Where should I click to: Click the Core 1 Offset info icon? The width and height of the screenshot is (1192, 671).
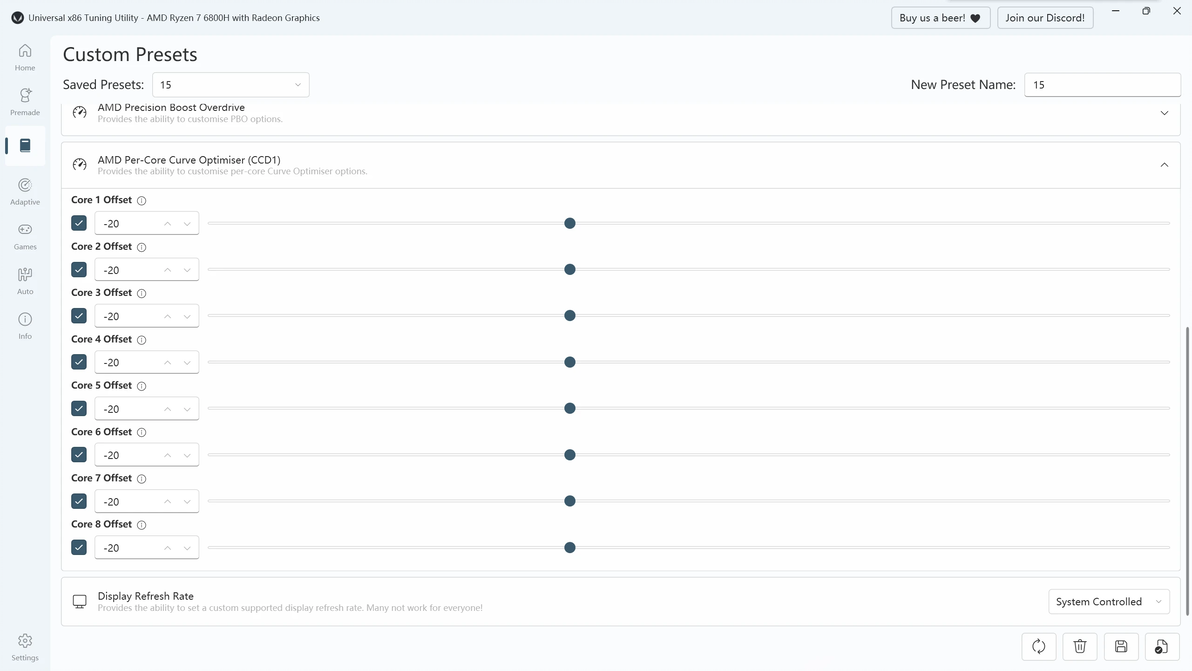[141, 201]
